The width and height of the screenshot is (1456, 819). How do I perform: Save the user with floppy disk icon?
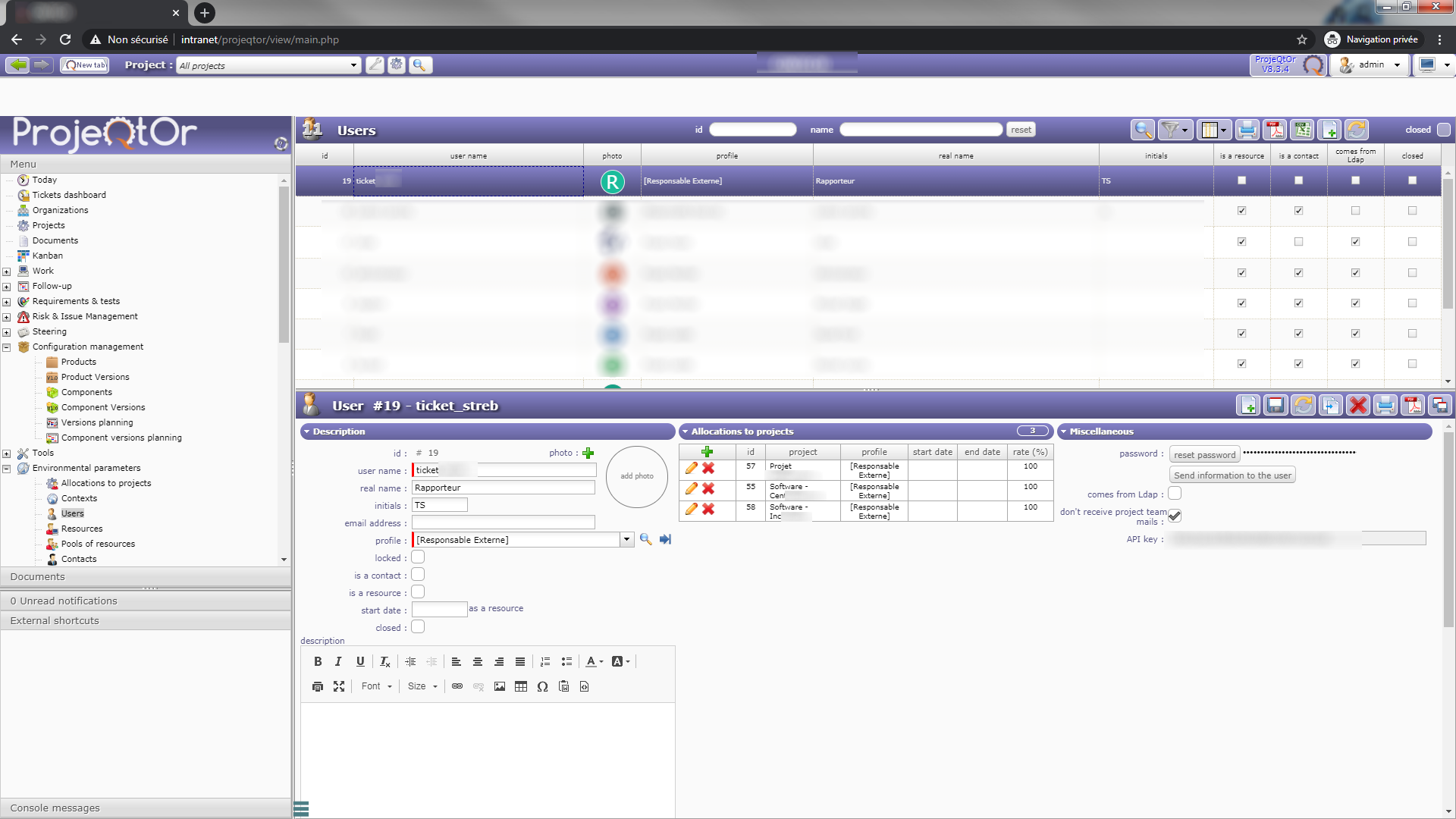1276,406
